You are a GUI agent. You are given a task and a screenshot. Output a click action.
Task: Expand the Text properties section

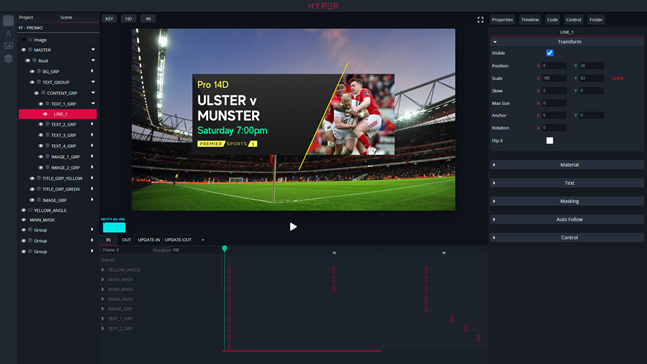567,183
